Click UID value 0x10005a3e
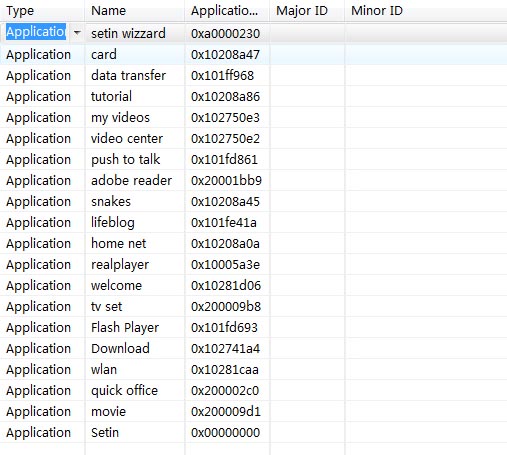This screenshot has height=455, width=507. tap(225, 264)
